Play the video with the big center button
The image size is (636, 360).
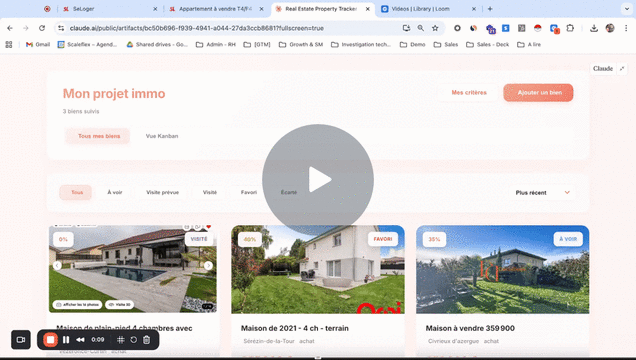pyautogui.click(x=318, y=180)
